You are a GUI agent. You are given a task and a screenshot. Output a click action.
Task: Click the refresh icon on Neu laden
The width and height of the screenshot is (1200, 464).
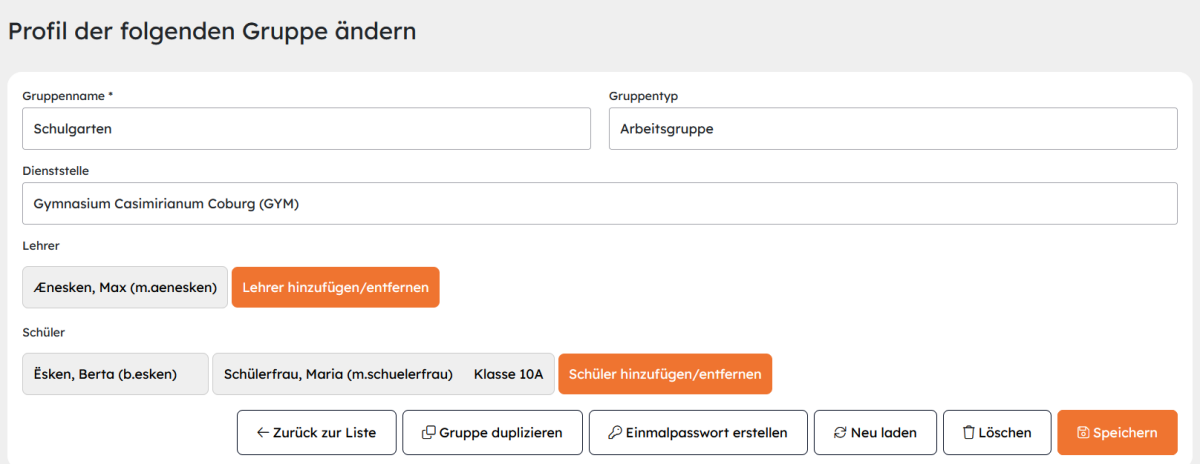pyautogui.click(x=839, y=433)
